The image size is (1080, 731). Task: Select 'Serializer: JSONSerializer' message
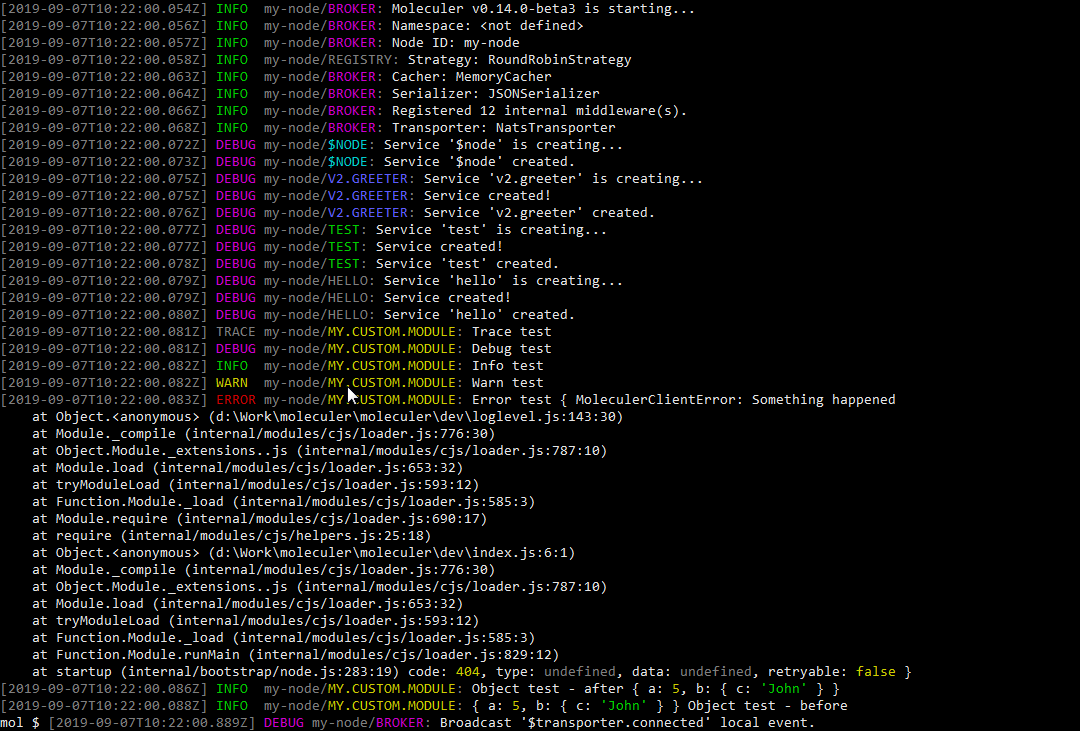pyautogui.click(x=496, y=94)
